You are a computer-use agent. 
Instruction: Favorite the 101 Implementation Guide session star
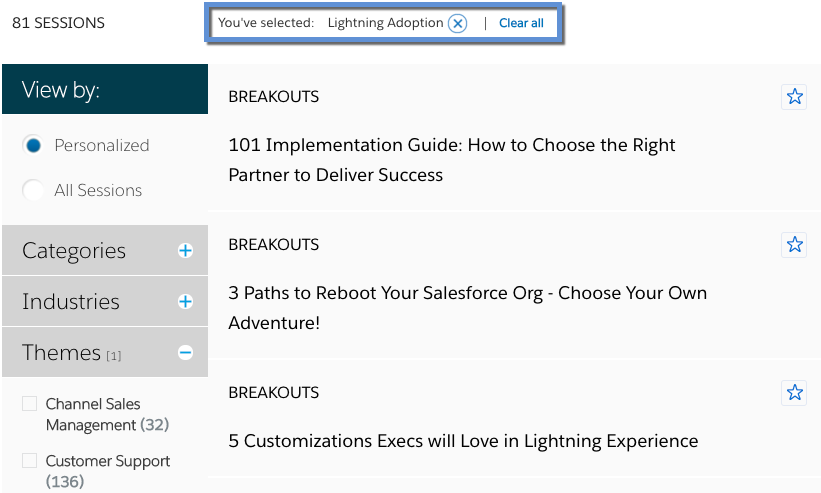(794, 96)
